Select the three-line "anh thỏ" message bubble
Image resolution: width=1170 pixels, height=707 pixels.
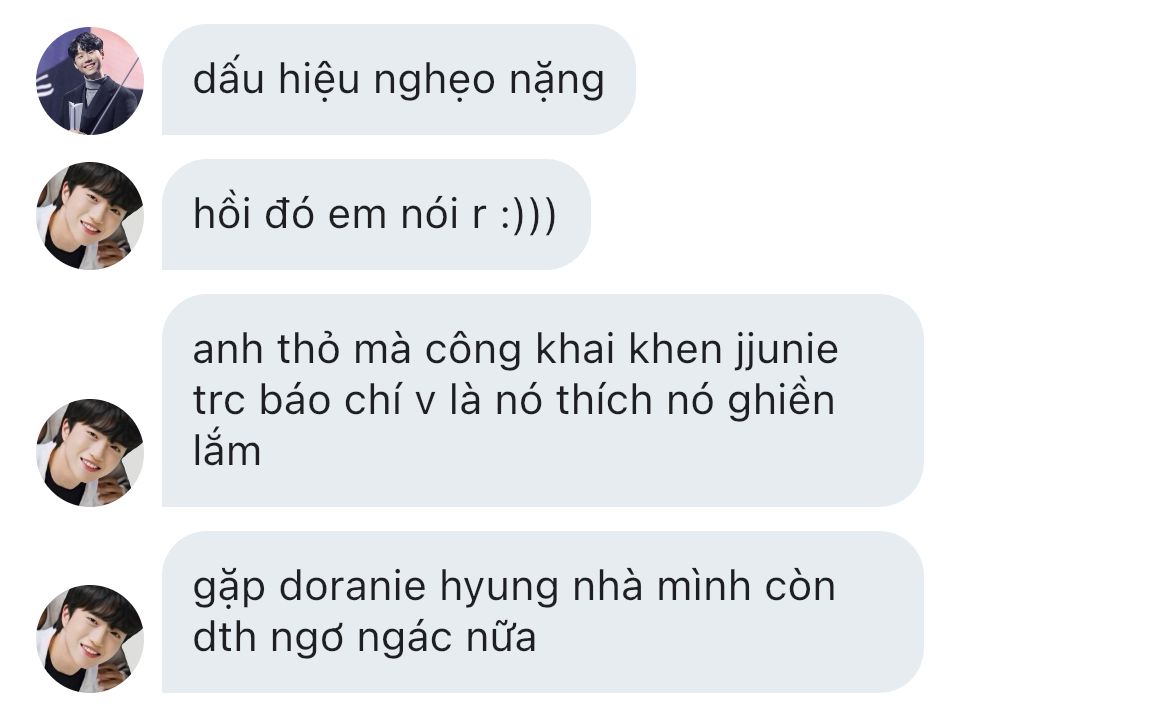(542, 400)
